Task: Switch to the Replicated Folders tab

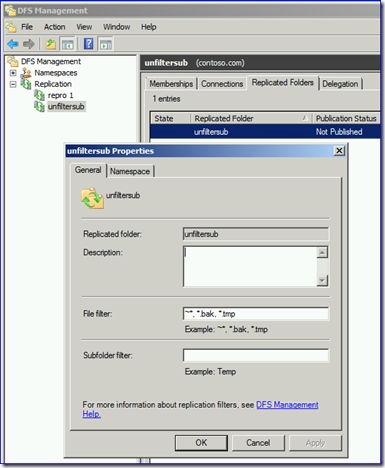Action: (283, 83)
